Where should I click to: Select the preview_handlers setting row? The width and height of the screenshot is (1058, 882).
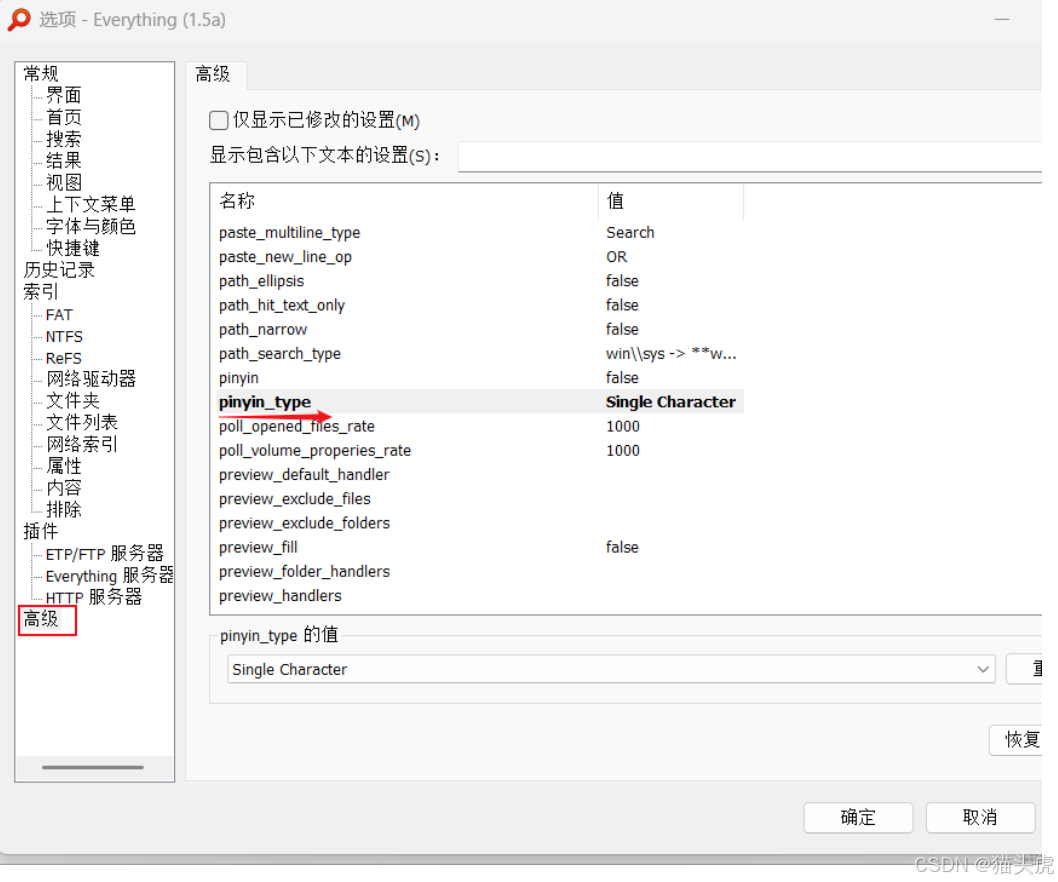(x=480, y=597)
